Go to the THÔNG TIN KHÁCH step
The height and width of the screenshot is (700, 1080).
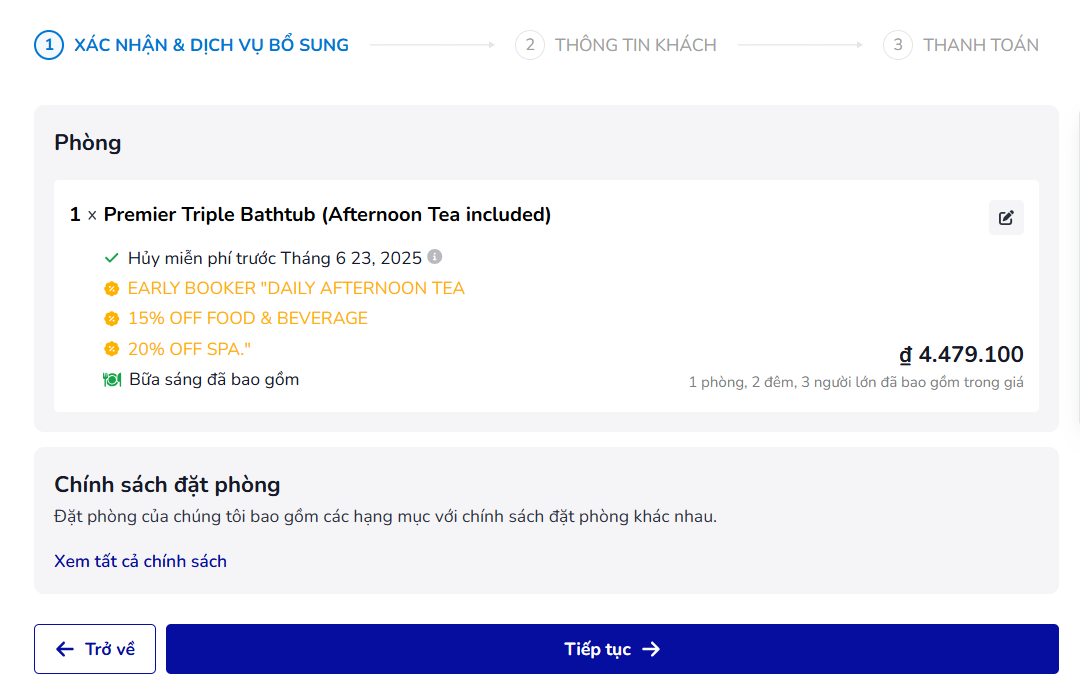[635, 45]
